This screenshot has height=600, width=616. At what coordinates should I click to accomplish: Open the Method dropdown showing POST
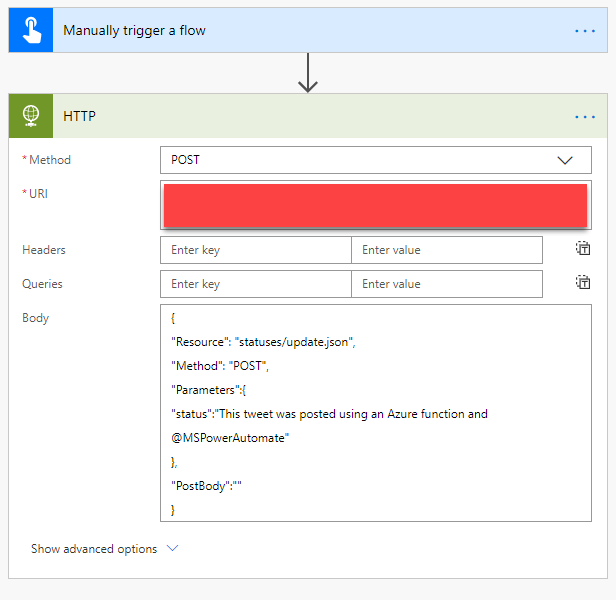(360, 160)
